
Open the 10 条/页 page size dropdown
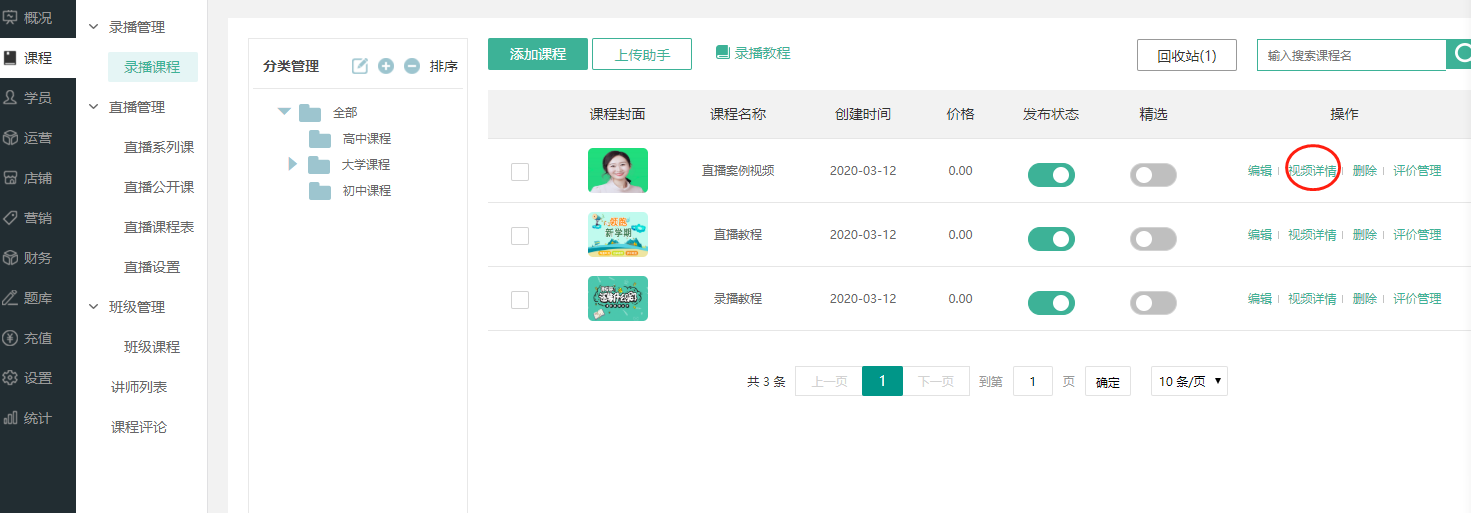[x=1188, y=381]
